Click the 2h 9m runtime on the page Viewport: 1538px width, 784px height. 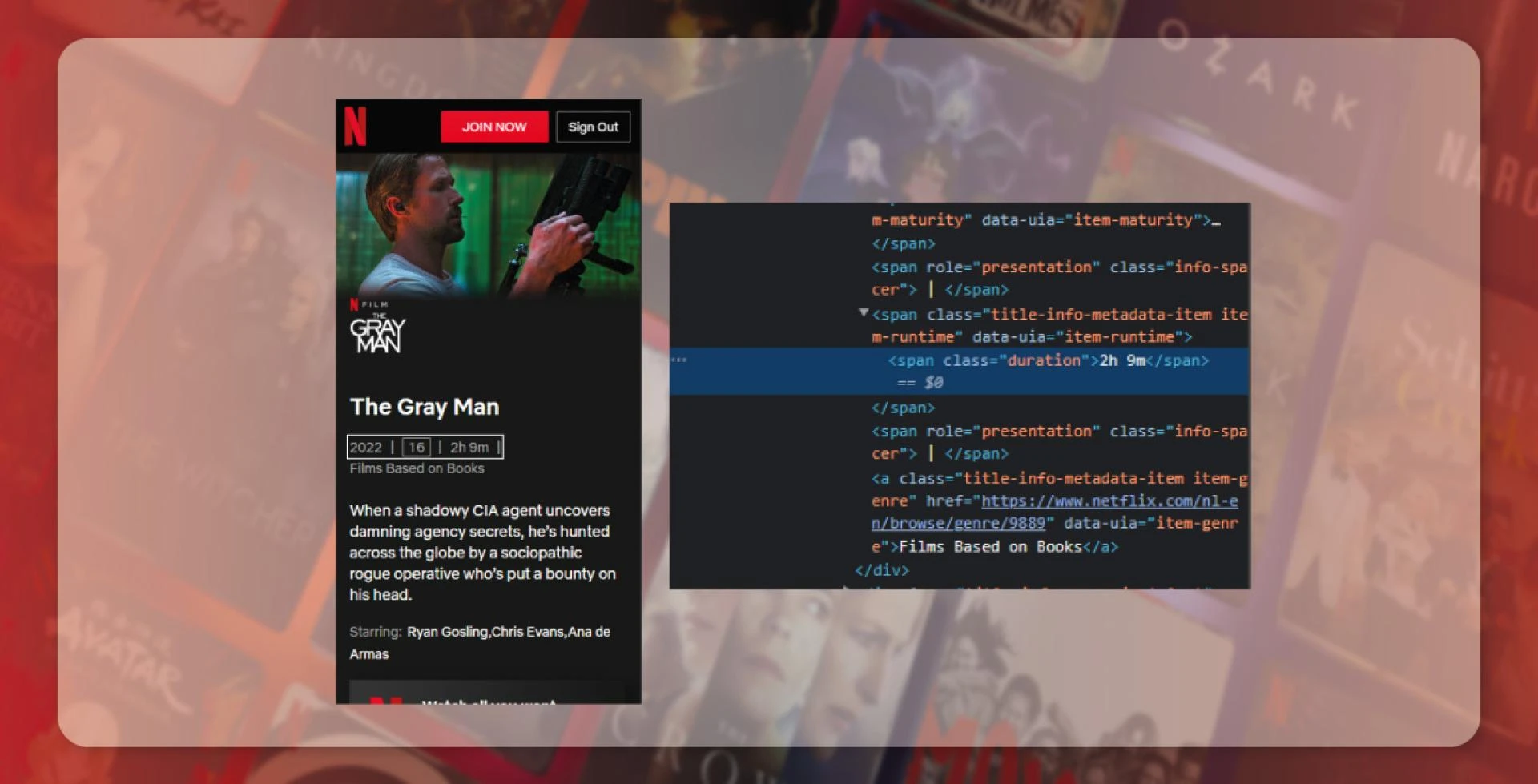pos(469,448)
